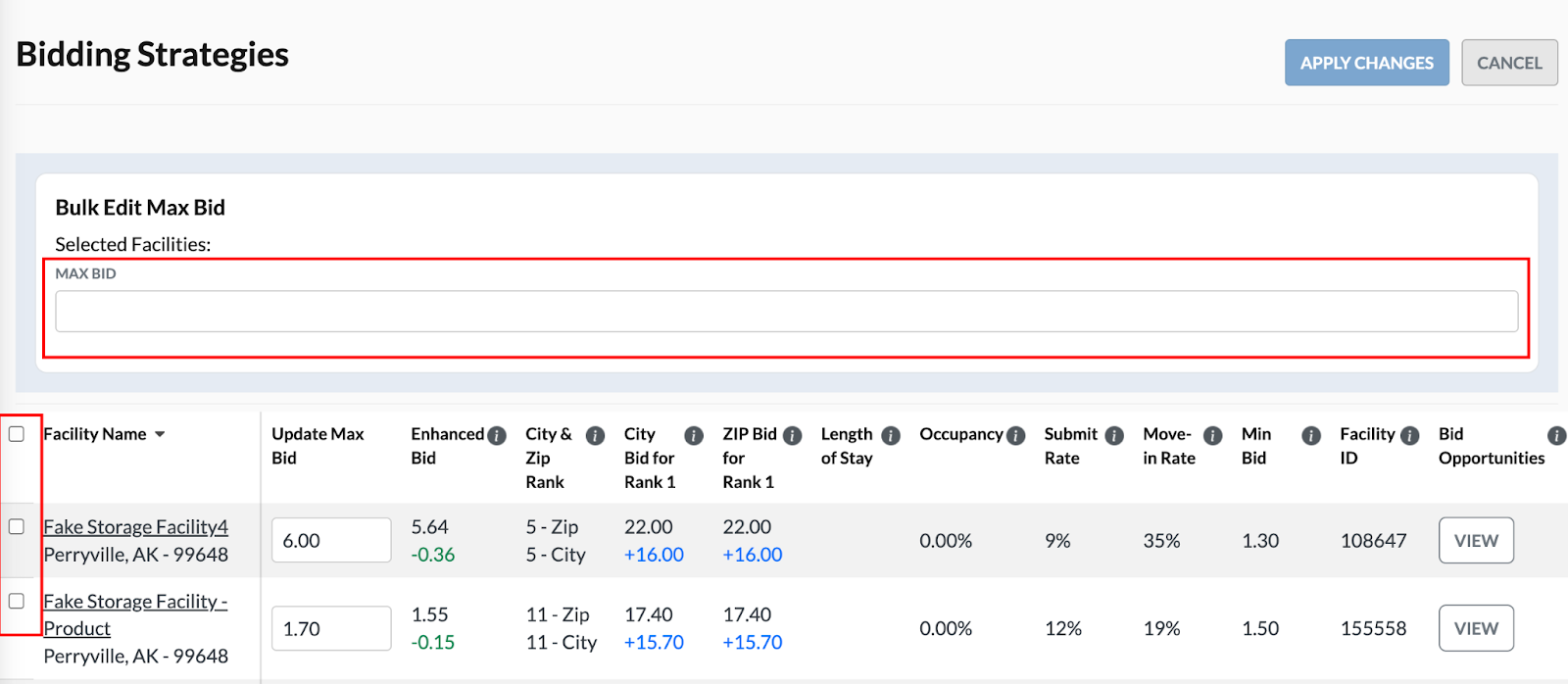Viewport: 1568px width, 684px height.
Task: Click the Bid Opportunities info icon
Action: pyautogui.click(x=1556, y=435)
